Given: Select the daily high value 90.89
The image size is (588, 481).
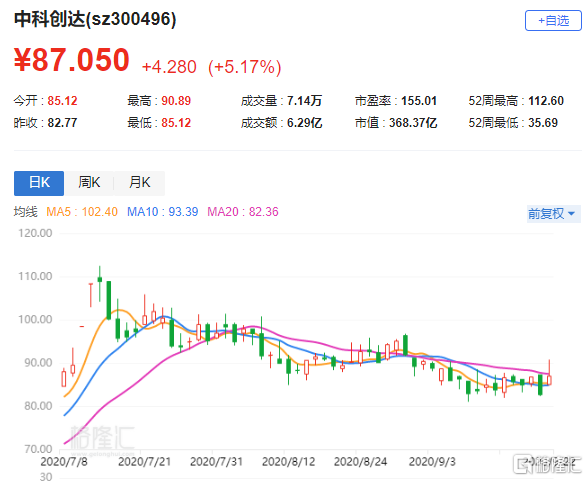Looking at the screenshot, I should (176, 101).
